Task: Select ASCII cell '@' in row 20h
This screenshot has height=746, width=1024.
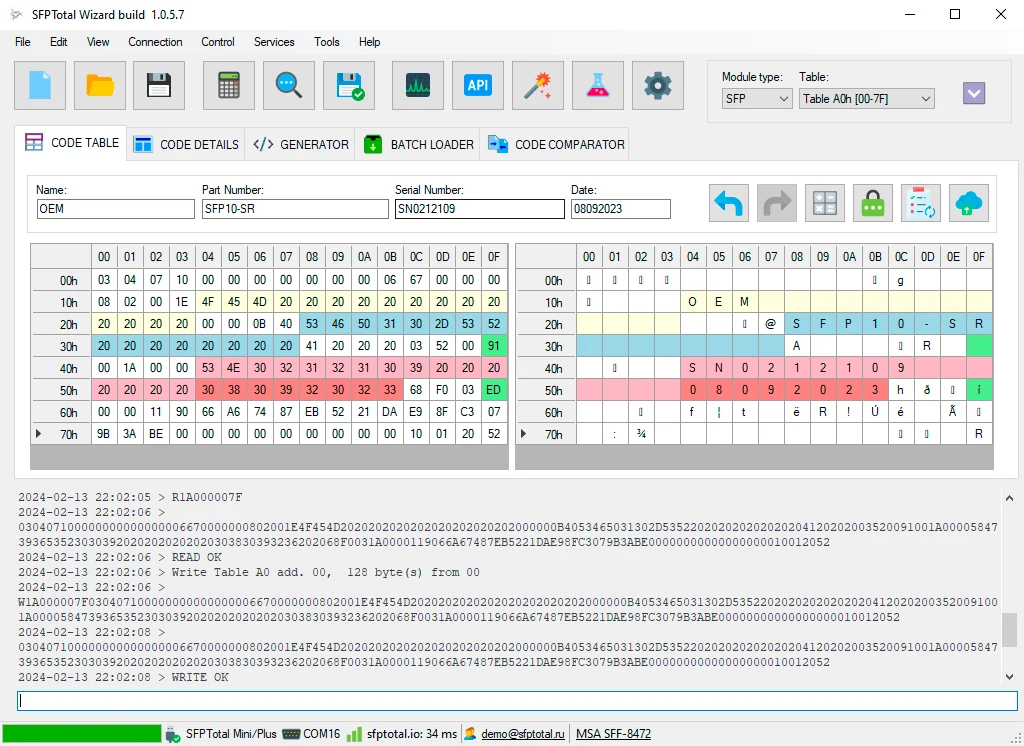Action: tap(771, 324)
